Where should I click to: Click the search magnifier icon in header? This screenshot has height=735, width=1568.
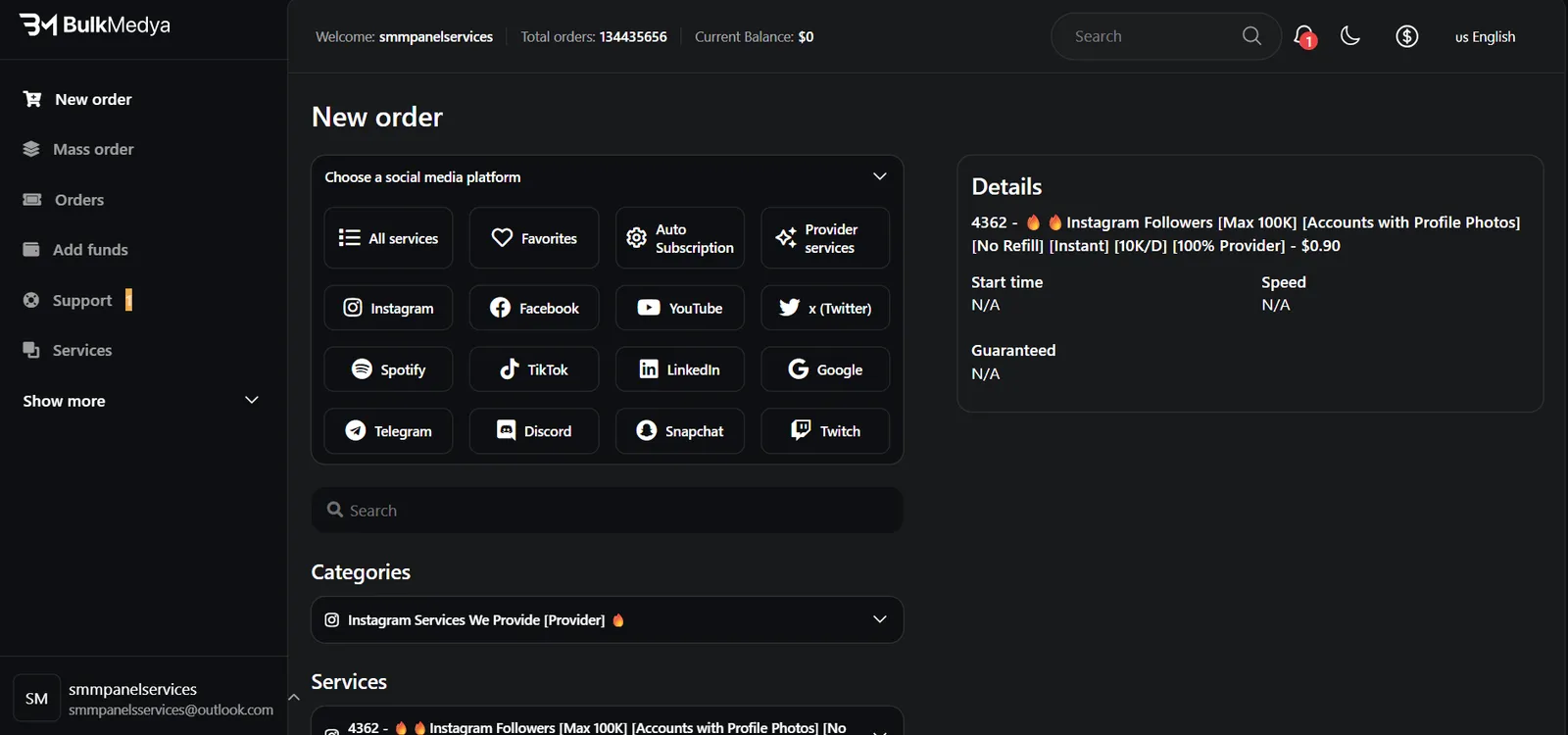click(x=1251, y=36)
